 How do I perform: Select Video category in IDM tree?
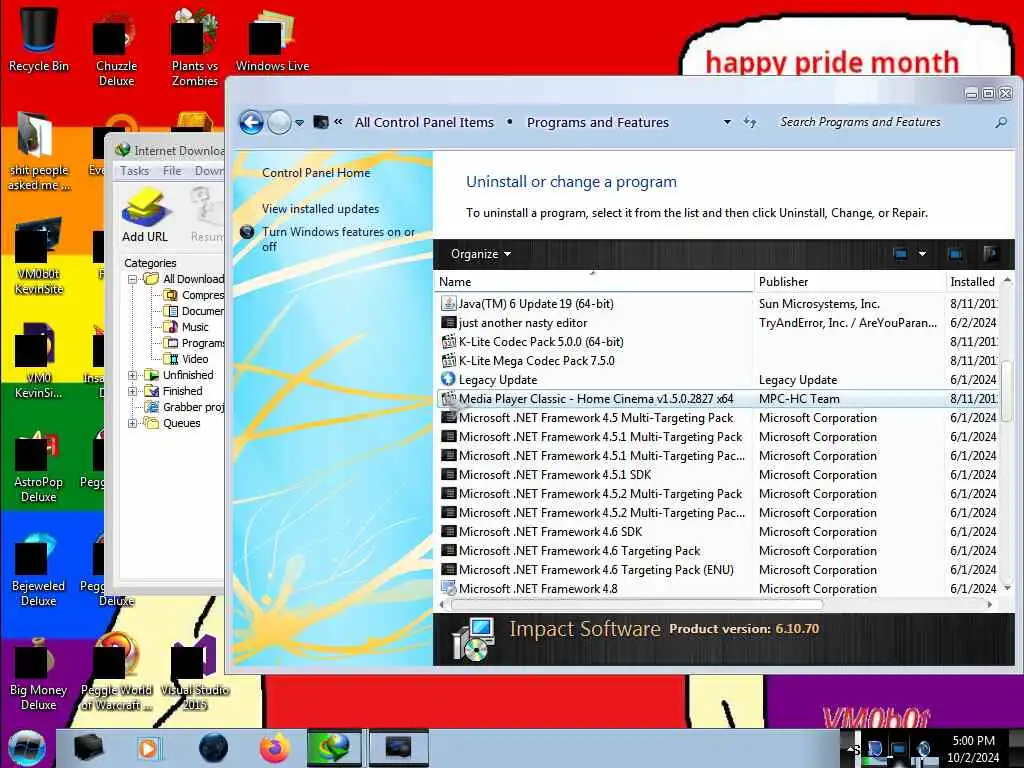195,359
